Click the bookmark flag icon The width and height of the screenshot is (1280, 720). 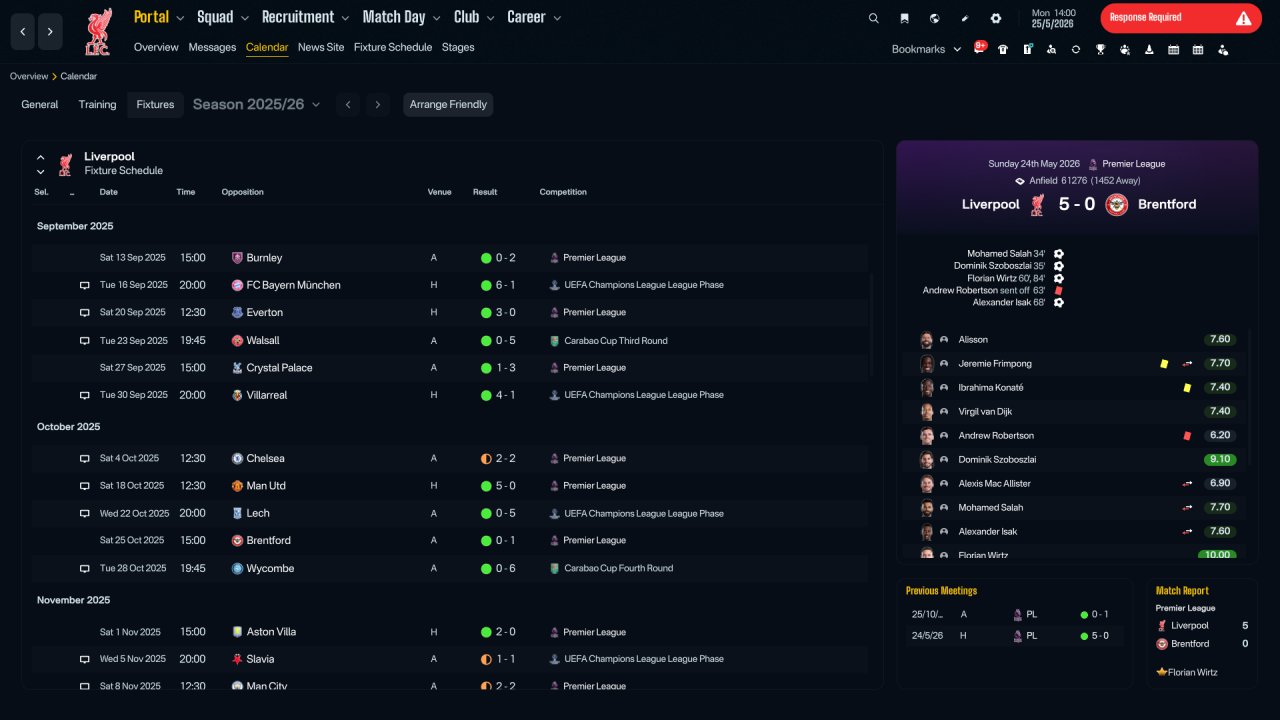point(904,18)
